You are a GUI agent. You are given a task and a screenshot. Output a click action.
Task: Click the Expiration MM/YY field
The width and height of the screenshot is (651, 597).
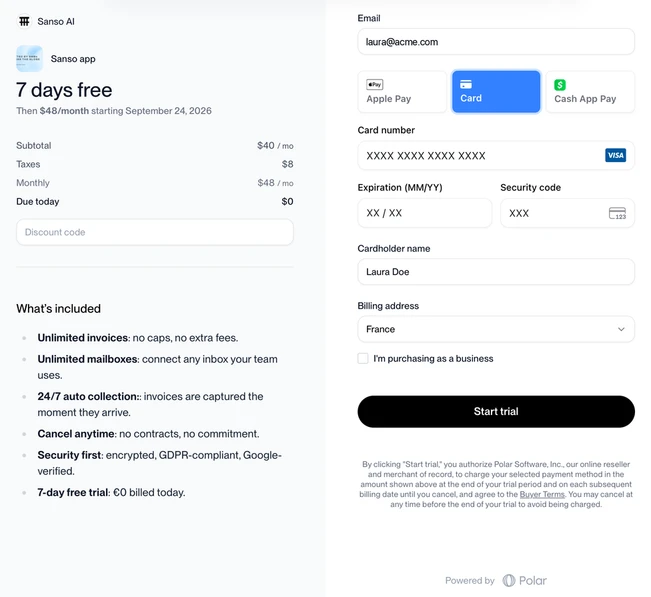425,213
